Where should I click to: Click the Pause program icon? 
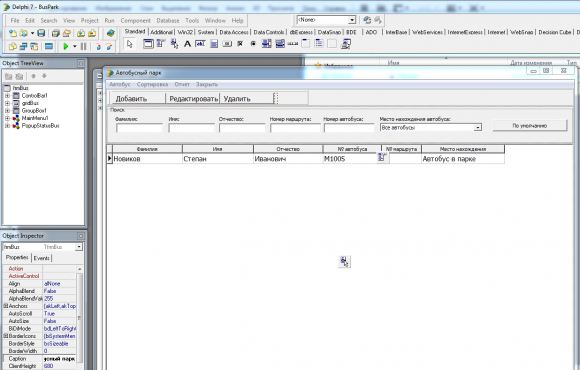(84, 46)
